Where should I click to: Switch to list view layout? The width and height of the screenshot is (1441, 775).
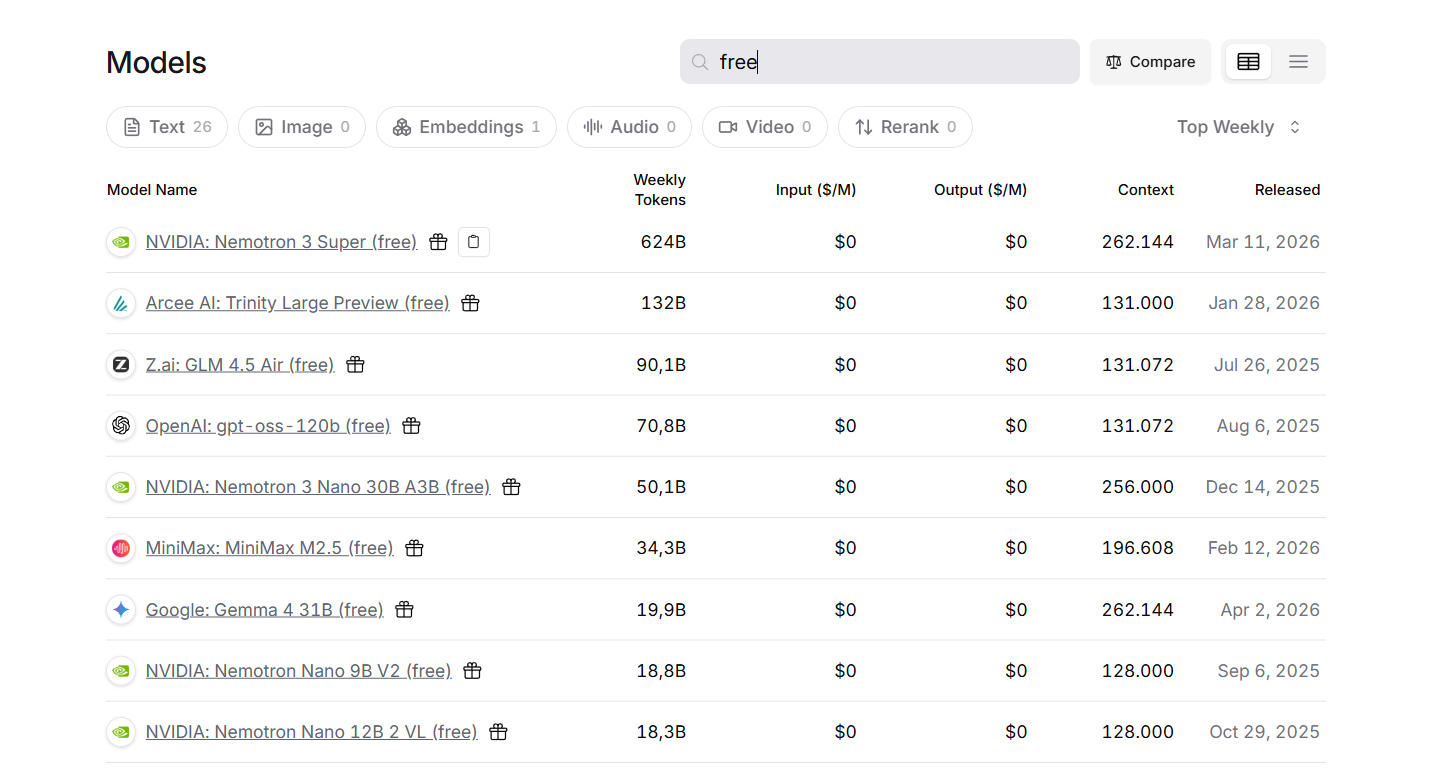point(1298,62)
